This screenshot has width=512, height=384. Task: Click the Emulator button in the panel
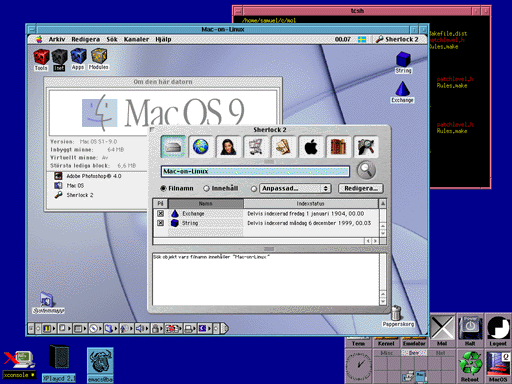414,343
